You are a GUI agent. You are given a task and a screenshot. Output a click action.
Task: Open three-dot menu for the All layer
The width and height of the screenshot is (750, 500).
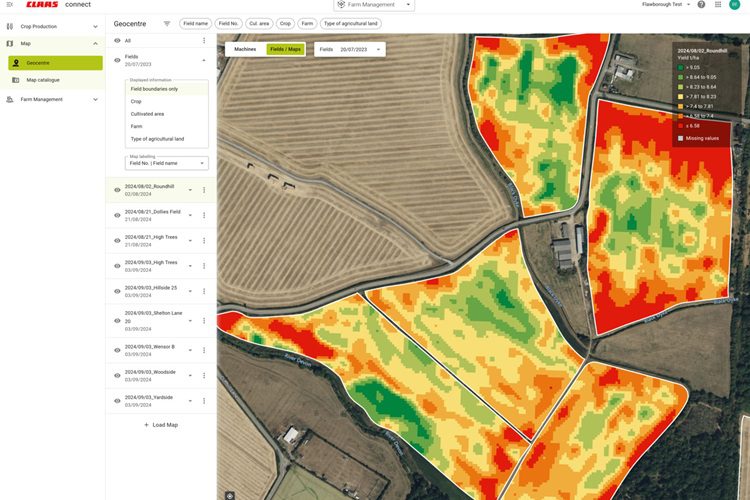coord(204,41)
